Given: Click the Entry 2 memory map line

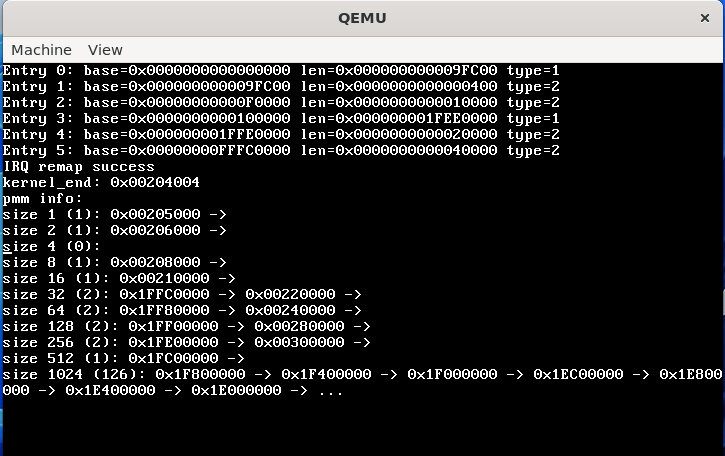Looking at the screenshot, I should [281, 103].
